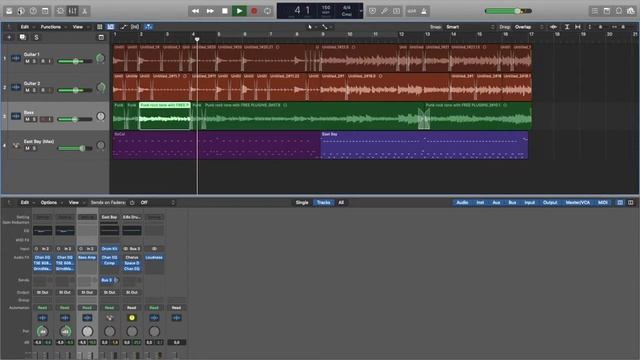Click the Duplicate Track icon
This screenshot has width=640, height=360.
point(22,37)
